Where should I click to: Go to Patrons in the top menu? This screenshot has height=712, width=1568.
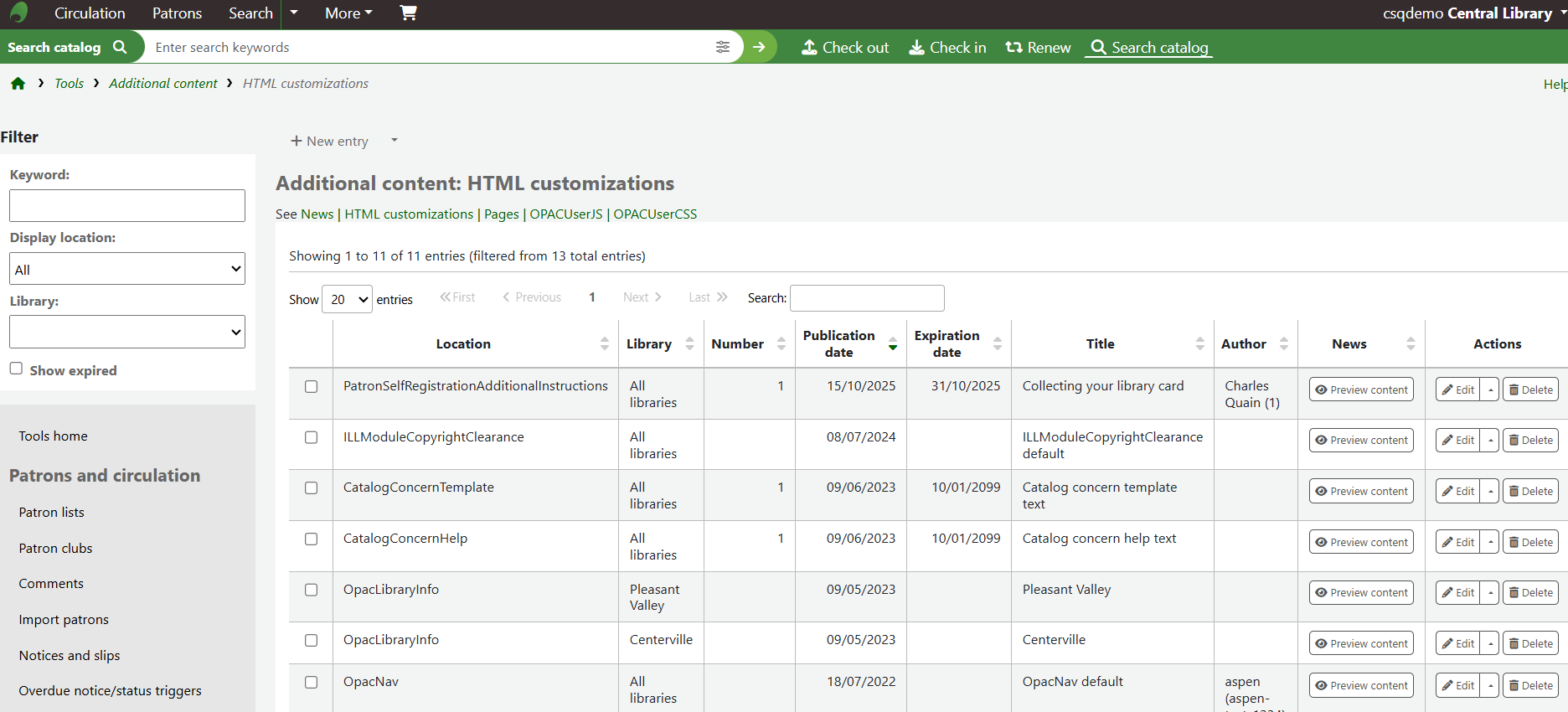(x=177, y=13)
